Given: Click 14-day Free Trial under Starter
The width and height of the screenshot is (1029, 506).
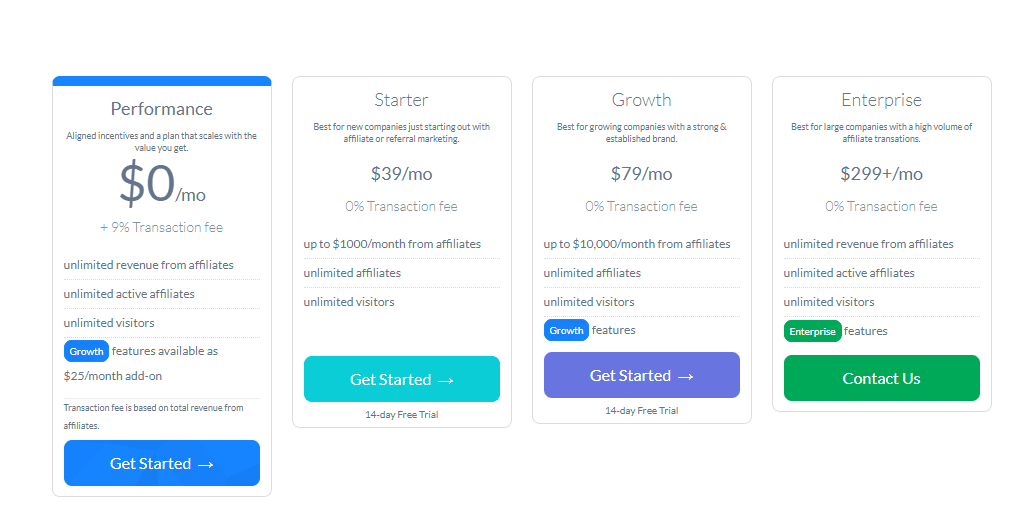Looking at the screenshot, I should click(401, 414).
